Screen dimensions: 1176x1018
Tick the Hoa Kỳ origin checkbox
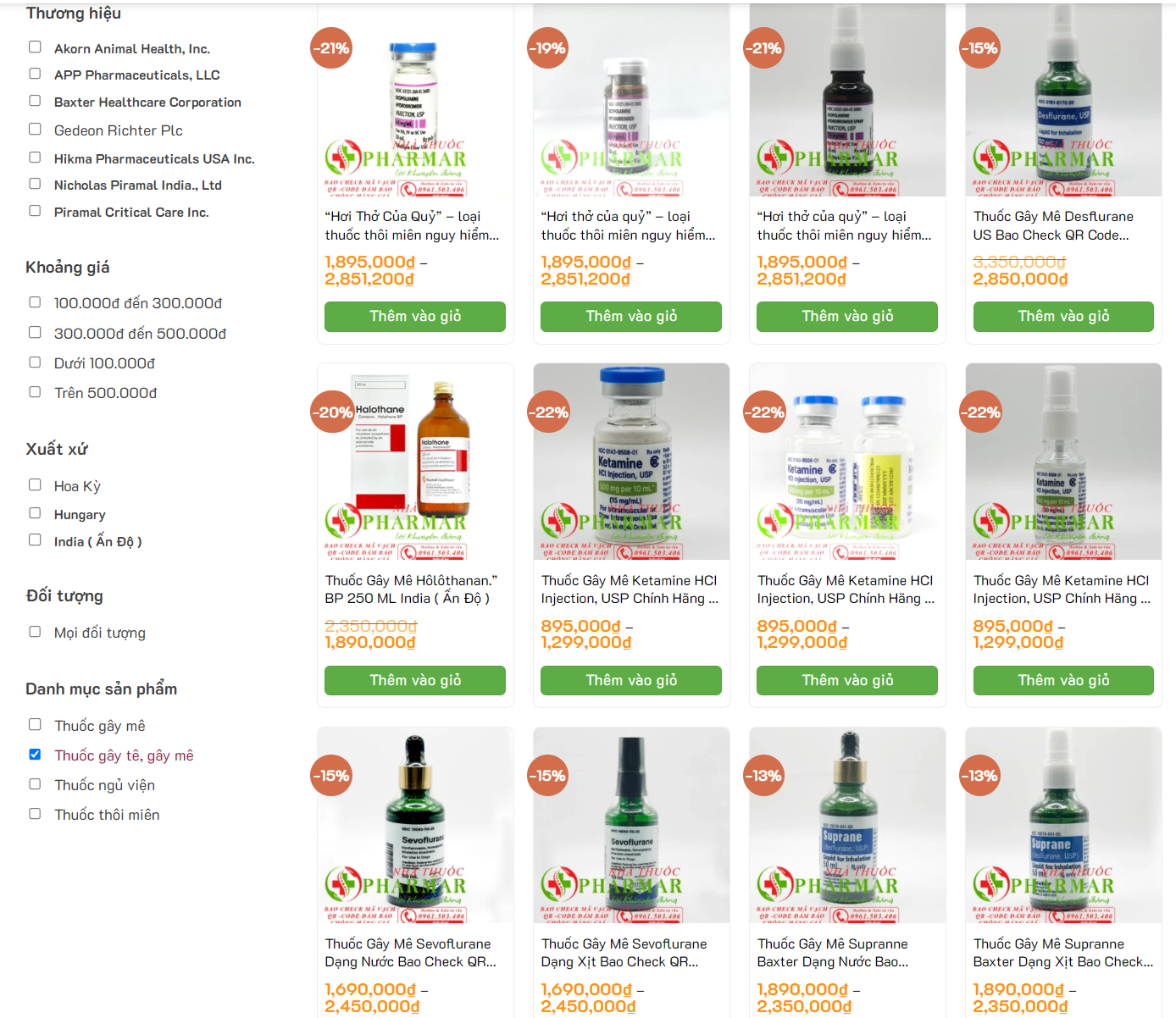(35, 484)
